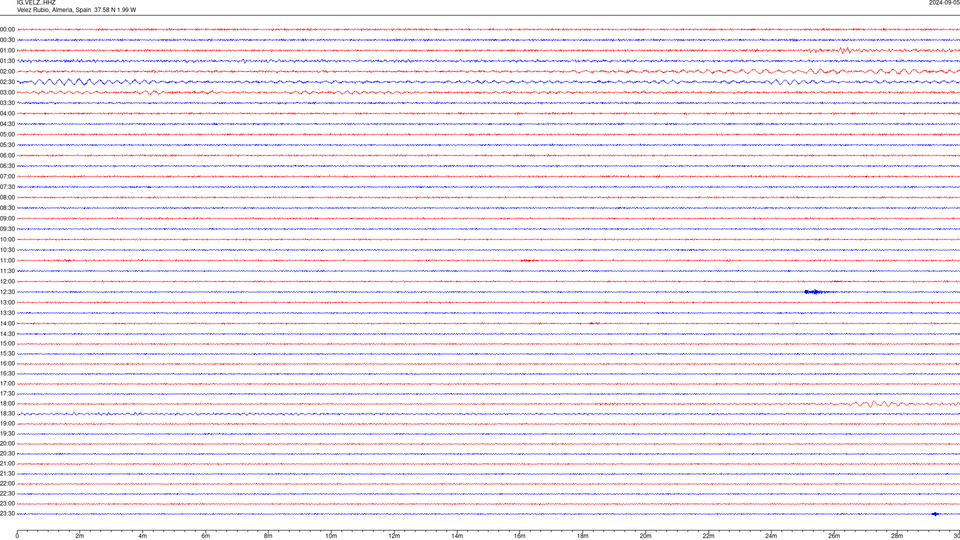The image size is (960, 540).
Task: Pick the 12m axis tick label
Action: [394, 536]
